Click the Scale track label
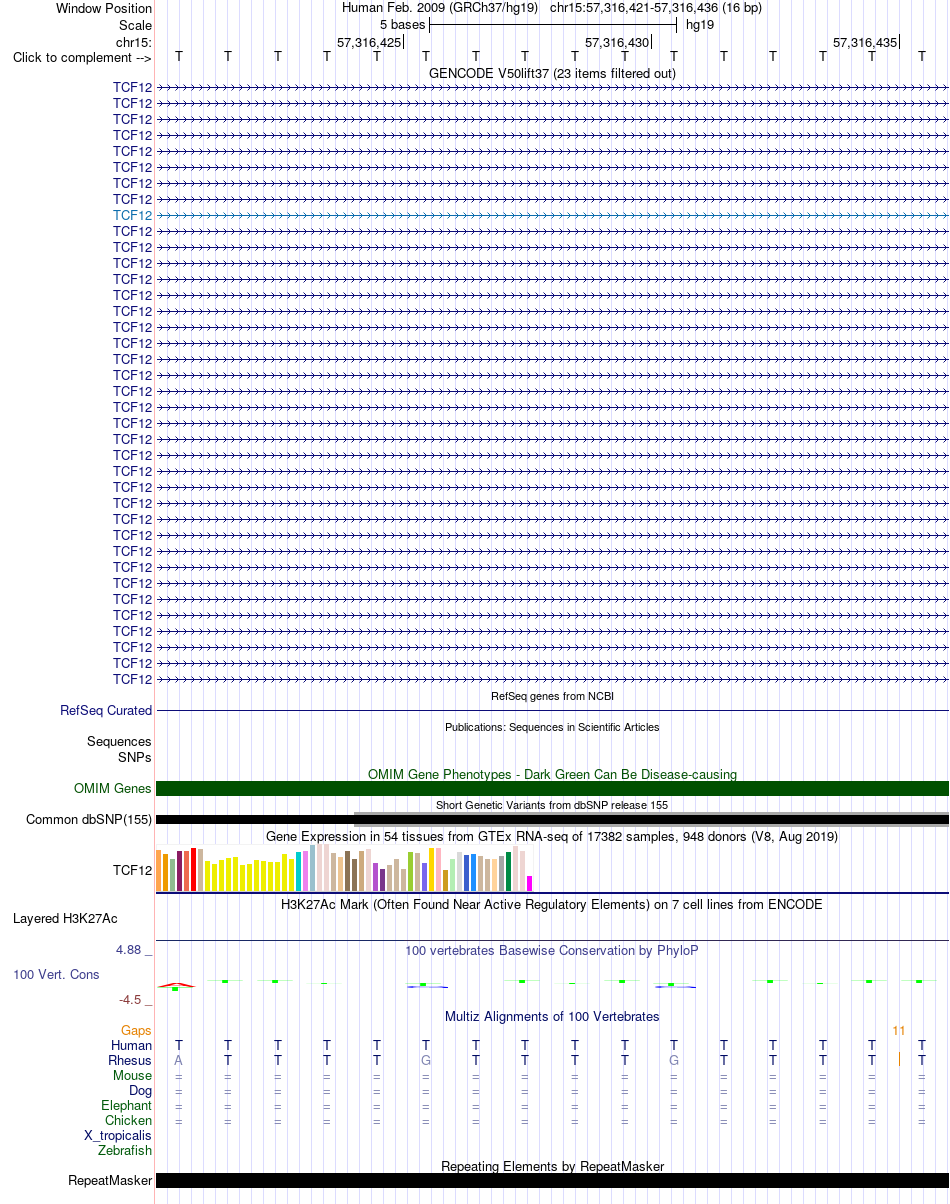This screenshot has height=1204, width=950. click(x=136, y=25)
